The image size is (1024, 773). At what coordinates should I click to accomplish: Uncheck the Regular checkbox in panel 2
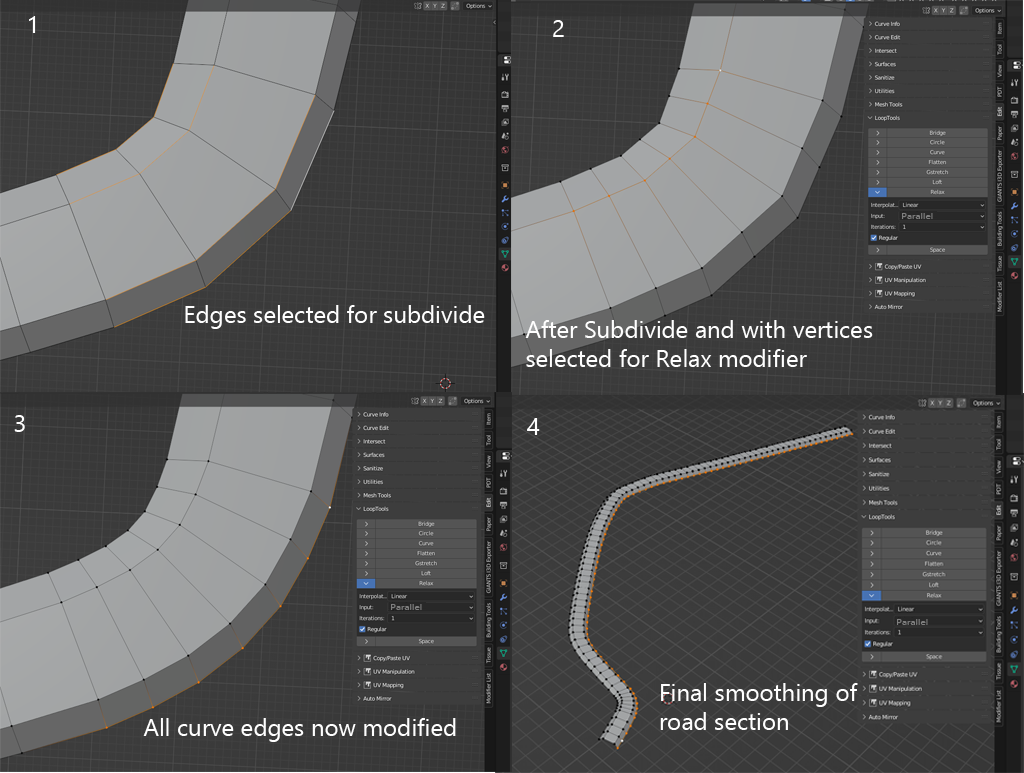[x=874, y=238]
